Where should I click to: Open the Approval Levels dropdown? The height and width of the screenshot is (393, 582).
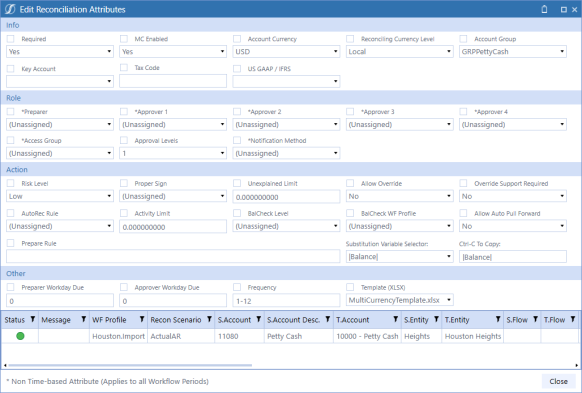pyautogui.click(x=173, y=153)
